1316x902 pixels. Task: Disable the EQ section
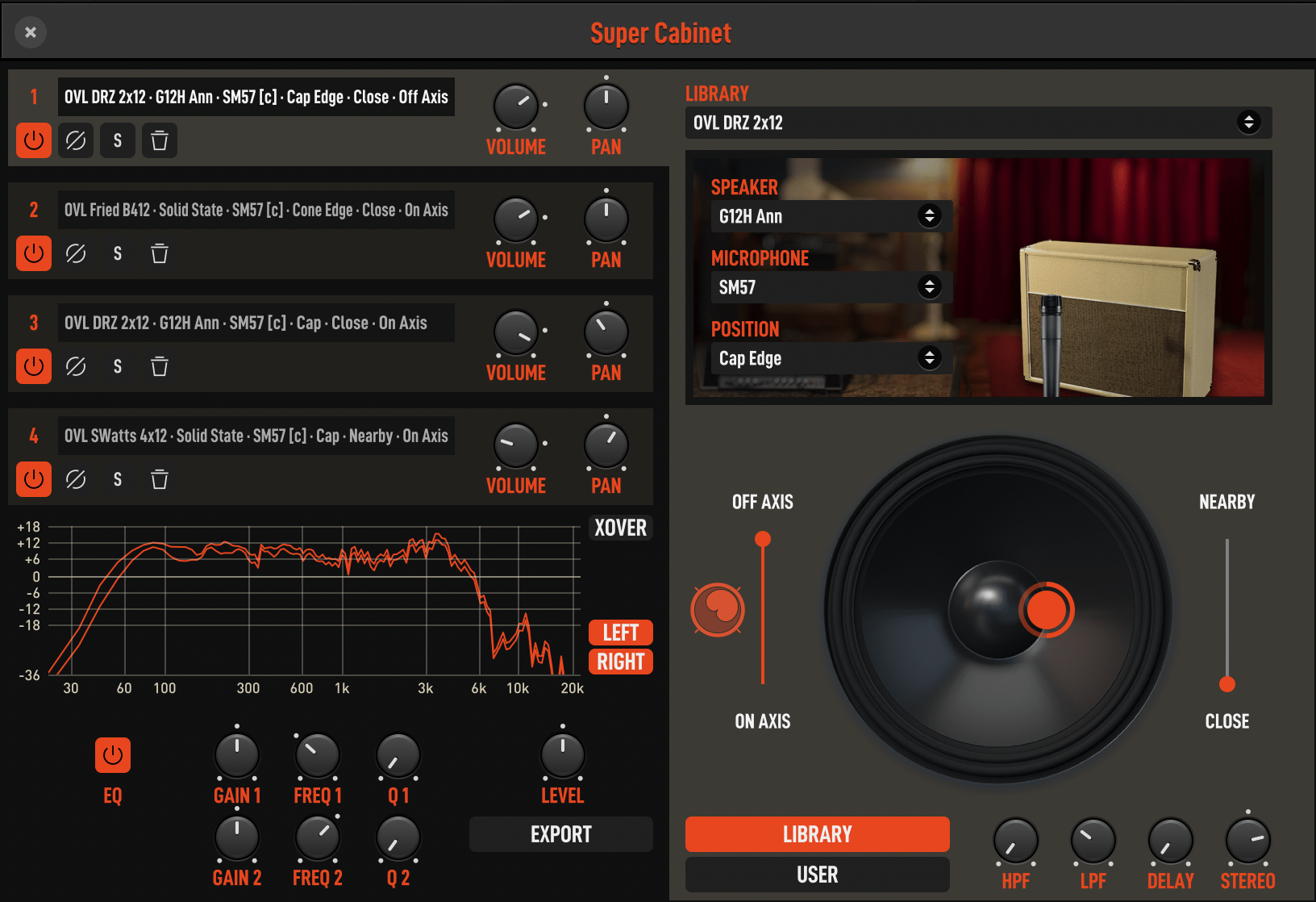point(112,756)
